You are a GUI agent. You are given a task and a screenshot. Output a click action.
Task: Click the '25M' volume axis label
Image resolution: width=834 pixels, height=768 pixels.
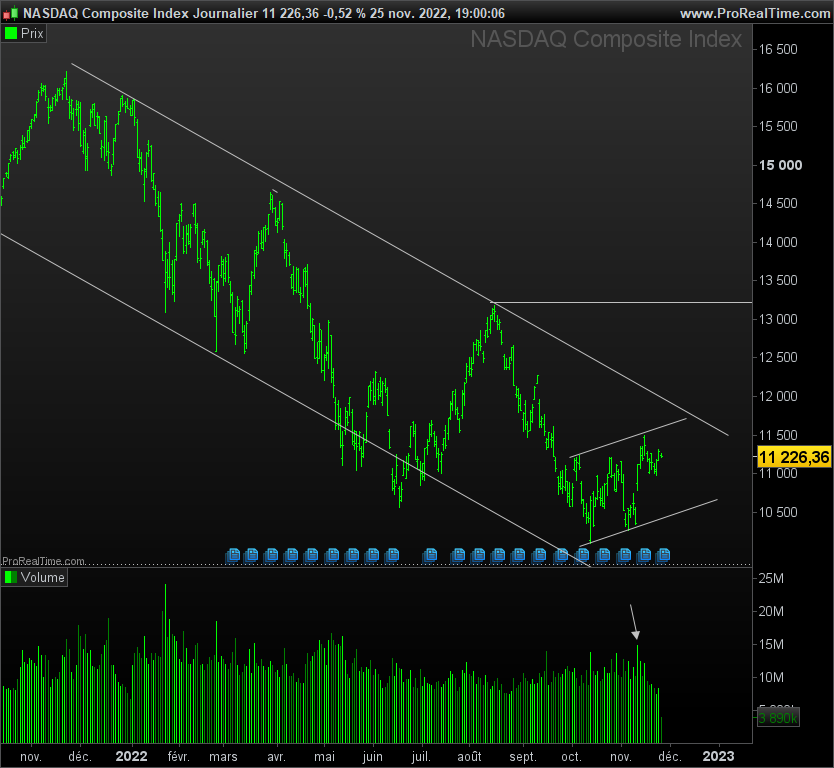click(x=771, y=579)
